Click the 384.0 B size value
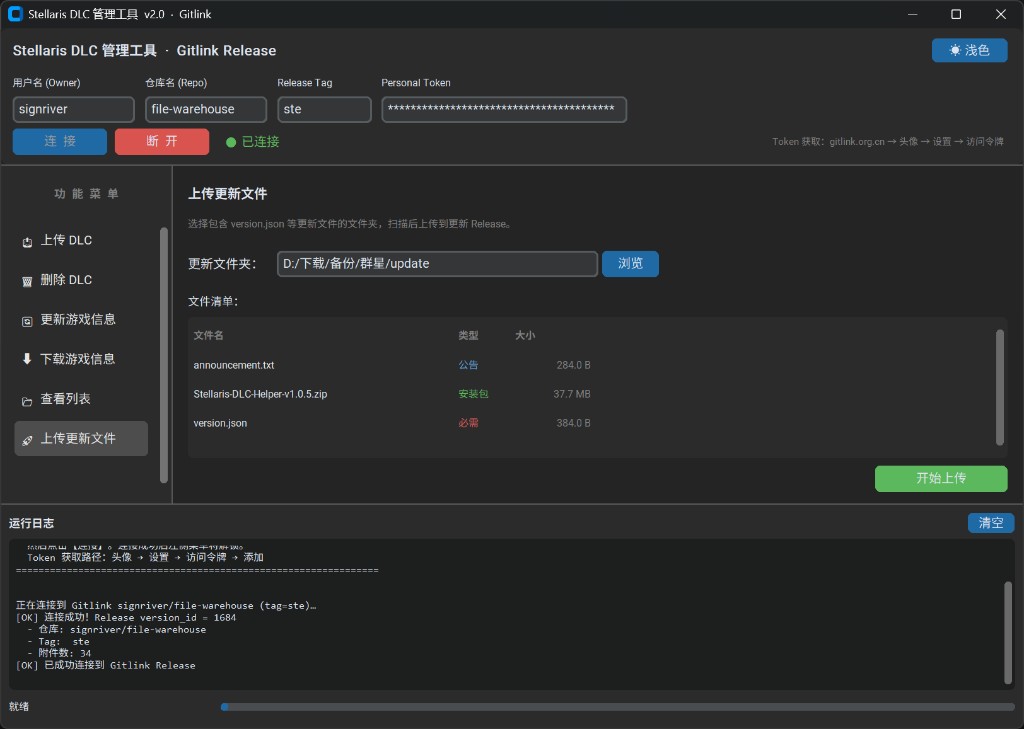1024x729 pixels. pyautogui.click(x=573, y=423)
